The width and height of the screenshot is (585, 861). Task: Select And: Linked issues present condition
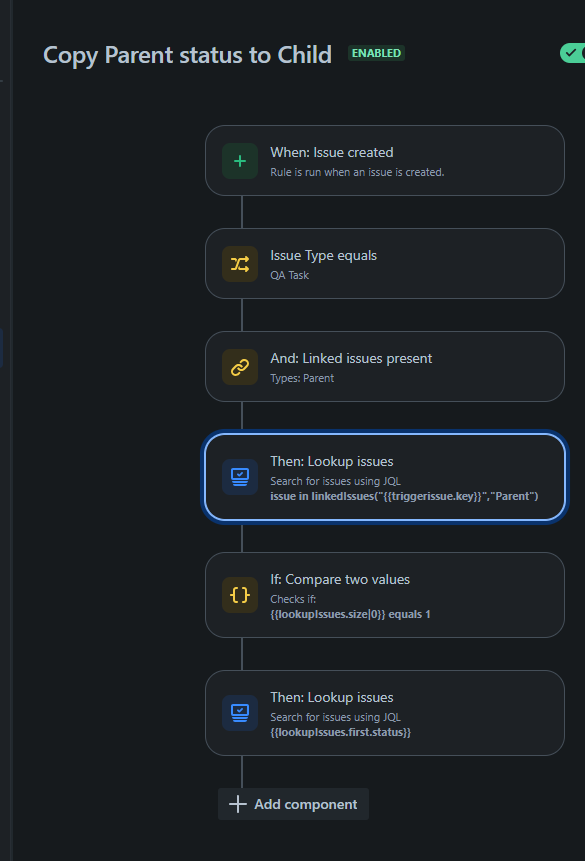(x=385, y=366)
